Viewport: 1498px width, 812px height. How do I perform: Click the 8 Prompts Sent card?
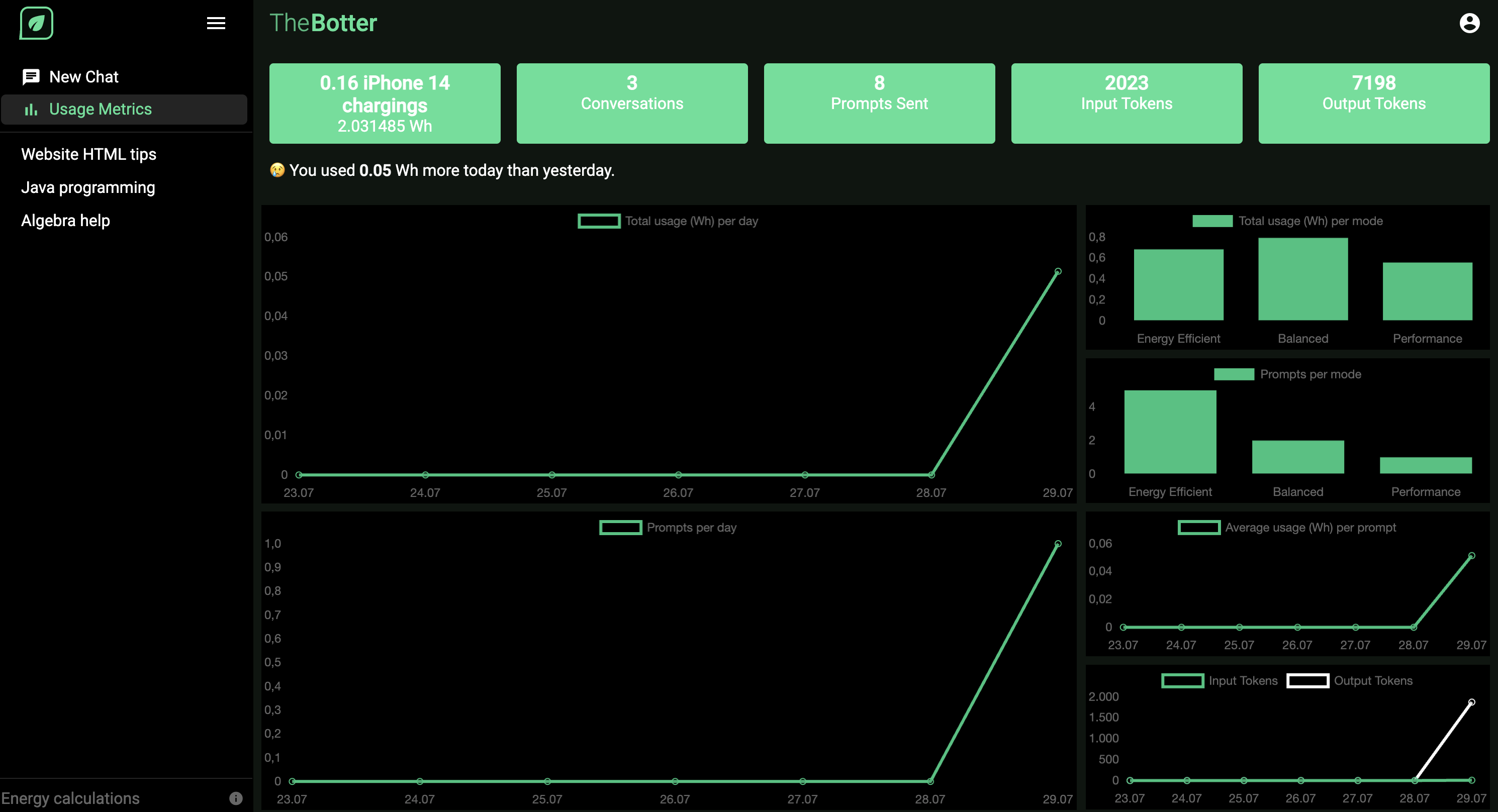click(879, 104)
